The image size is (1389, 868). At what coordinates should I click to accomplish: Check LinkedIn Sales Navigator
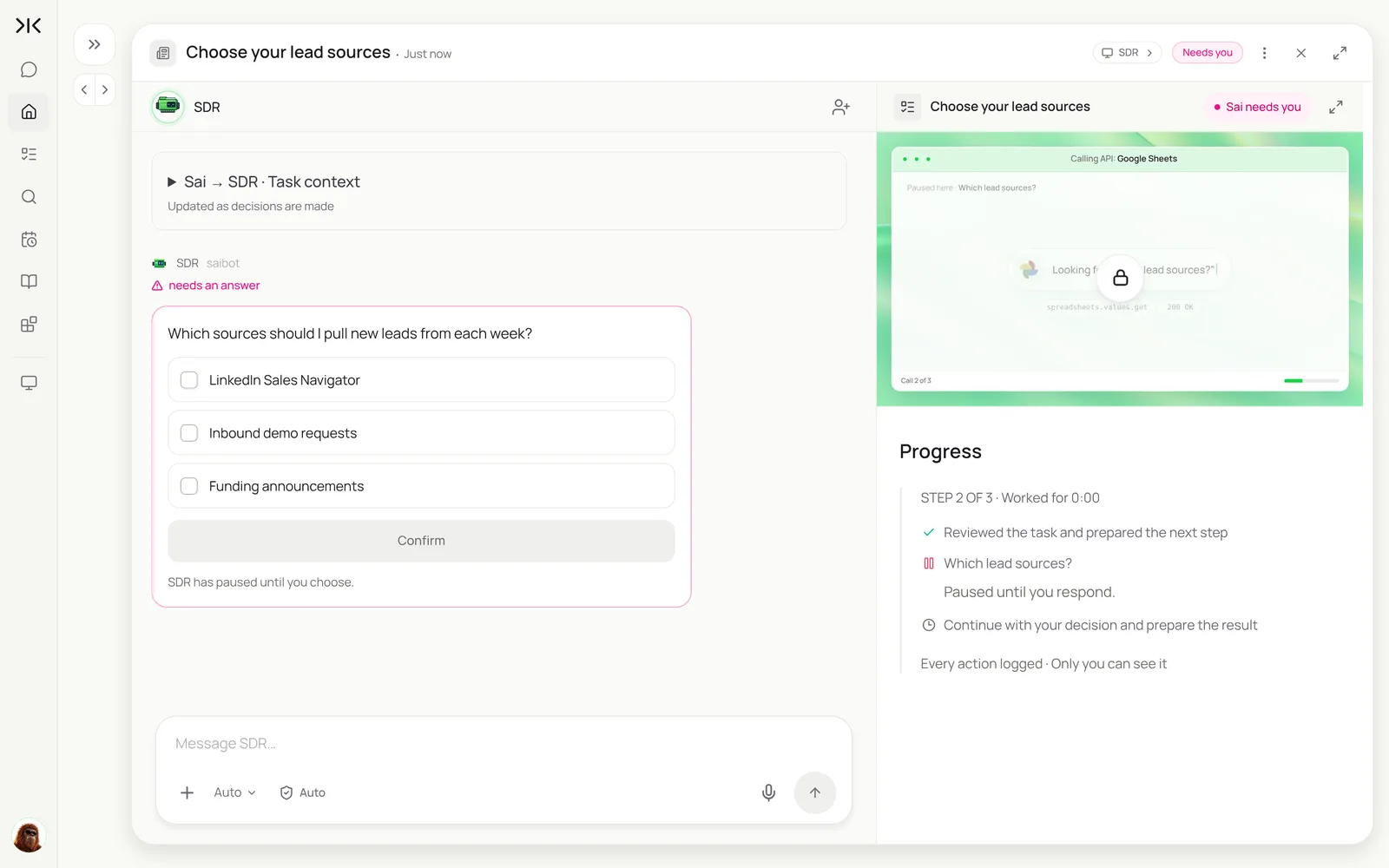[x=189, y=380]
